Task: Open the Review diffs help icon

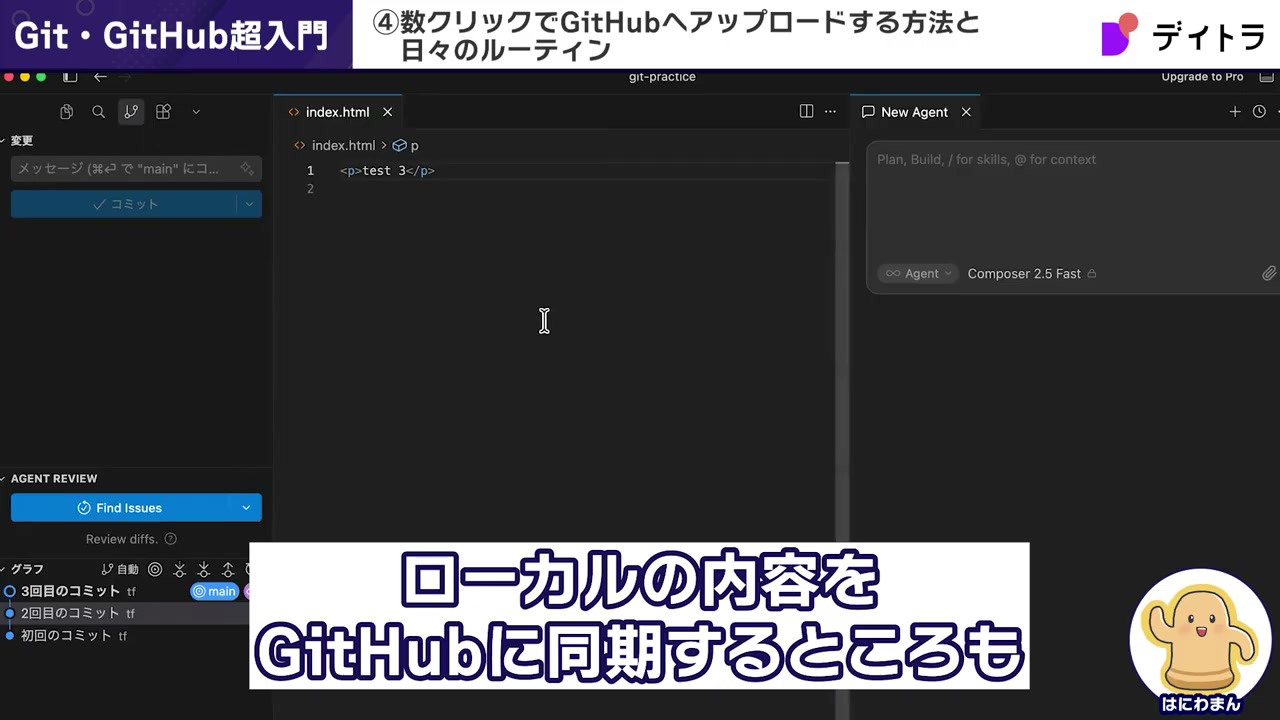Action: [170, 539]
